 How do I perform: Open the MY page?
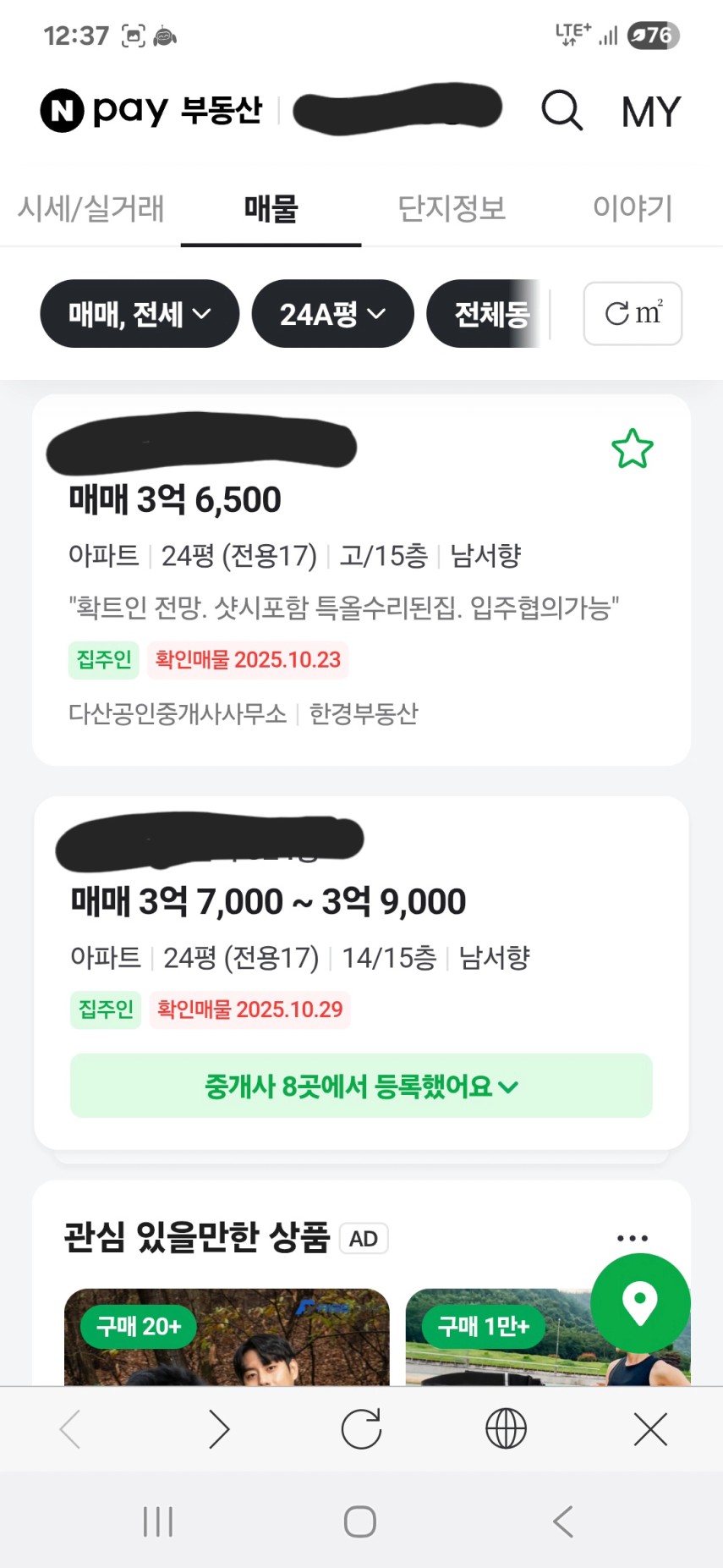pyautogui.click(x=650, y=112)
